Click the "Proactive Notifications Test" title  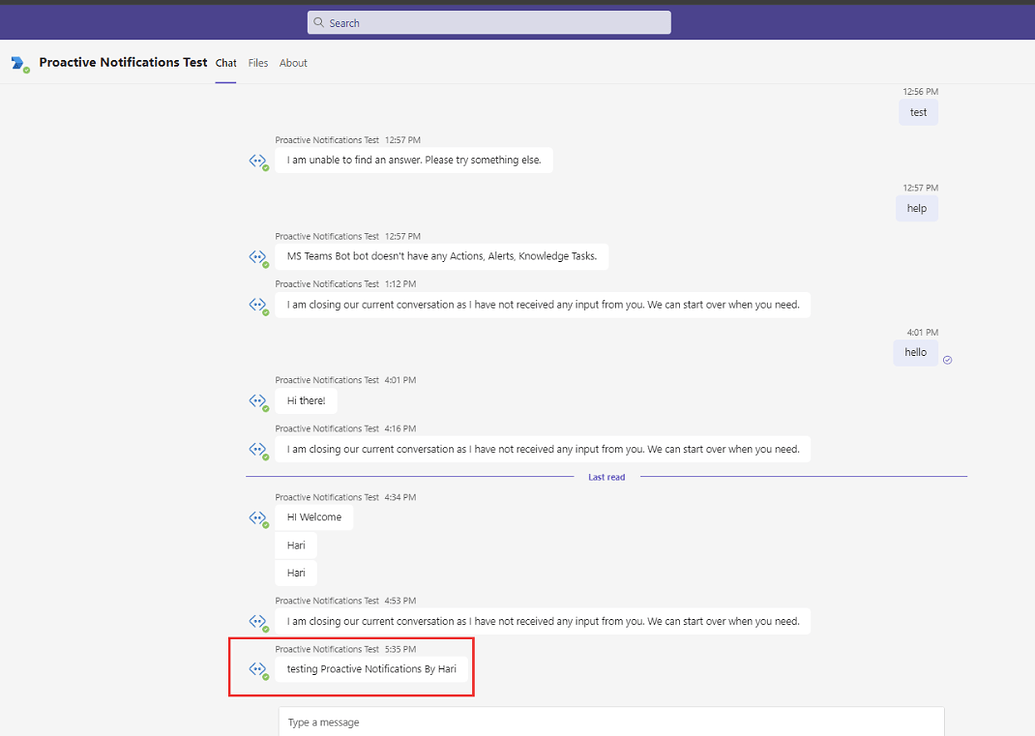pos(123,62)
